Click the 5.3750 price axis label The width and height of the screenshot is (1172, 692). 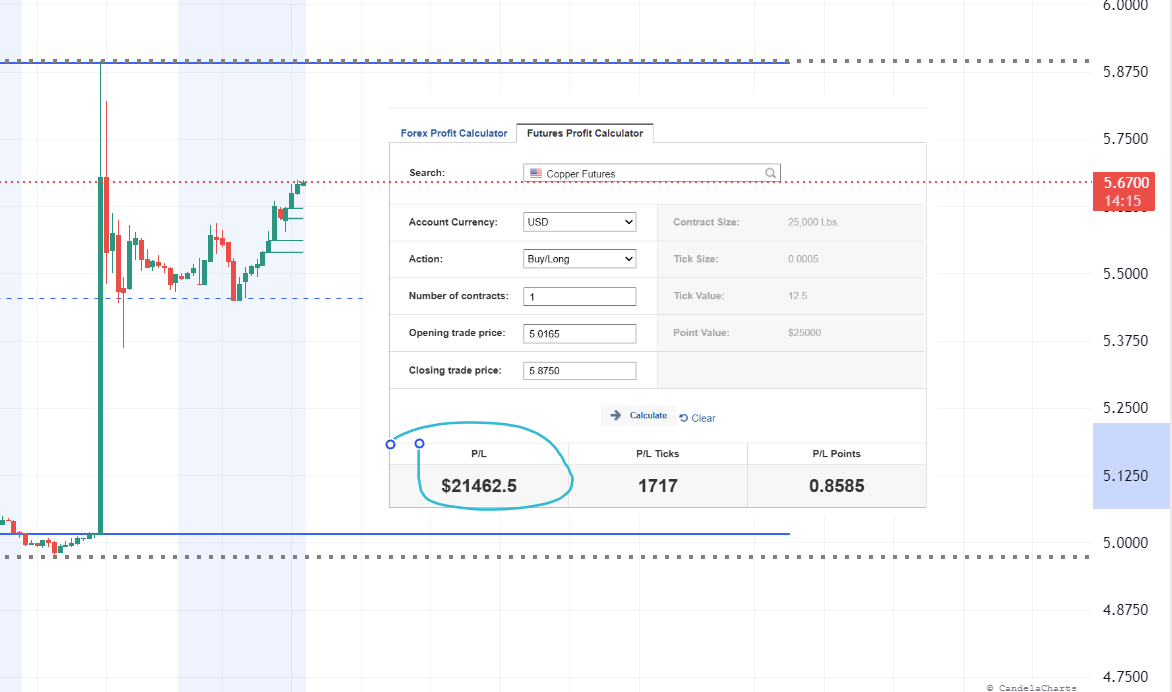point(1125,341)
